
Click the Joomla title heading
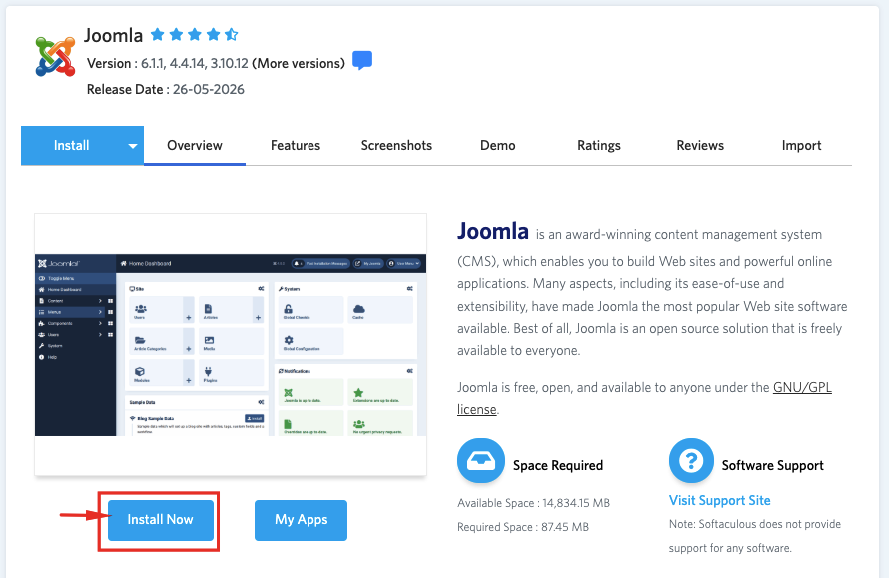113,35
